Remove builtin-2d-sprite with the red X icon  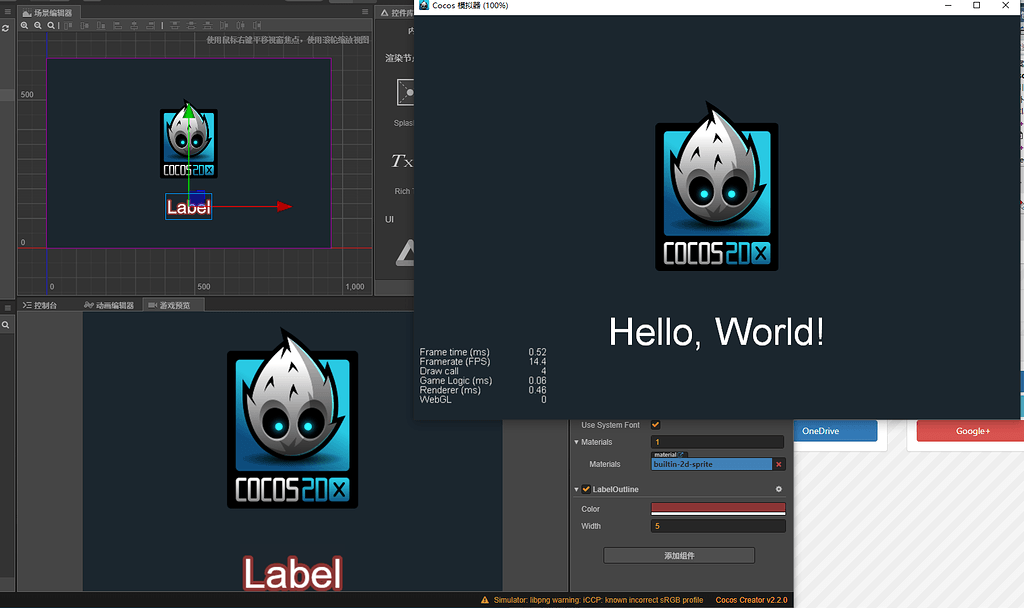[777, 464]
